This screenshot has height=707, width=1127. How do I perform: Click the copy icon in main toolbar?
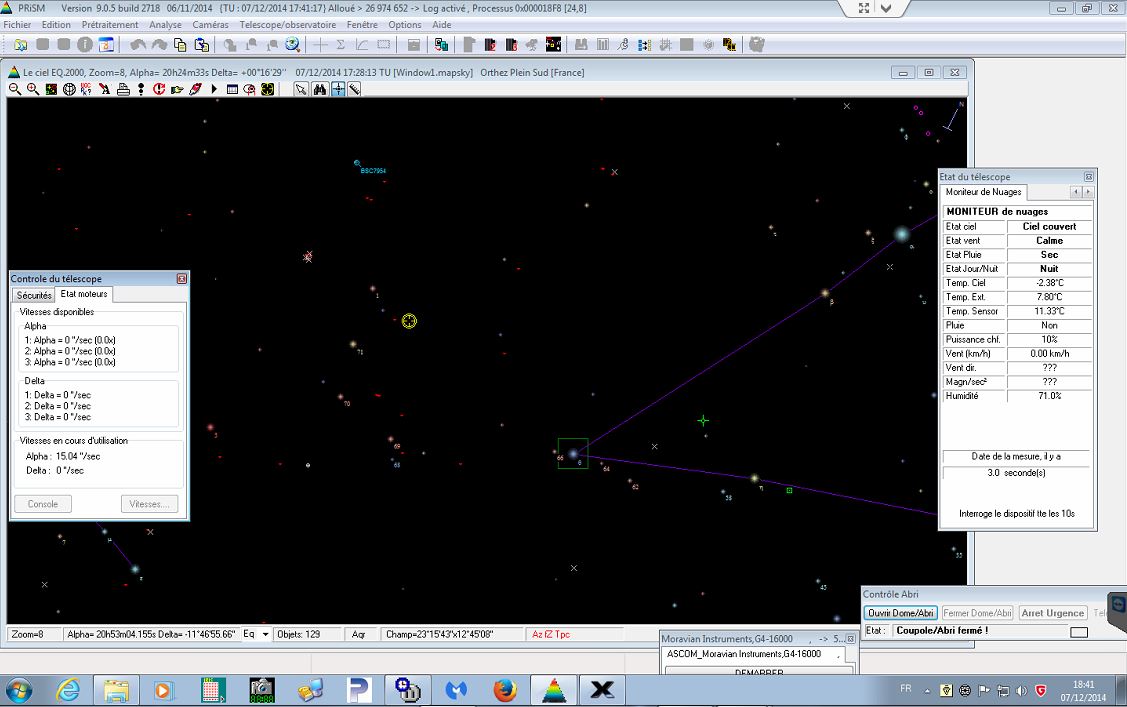pyautogui.click(x=180, y=45)
